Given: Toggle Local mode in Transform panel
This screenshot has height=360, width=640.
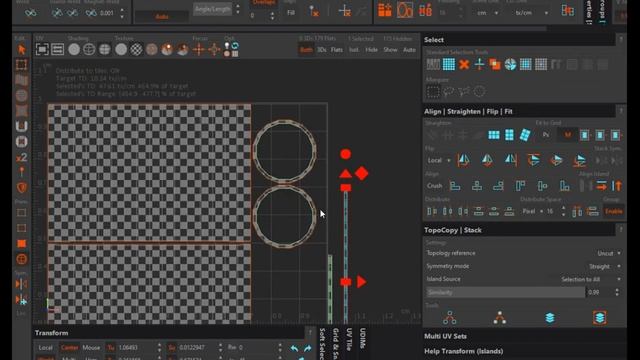Looking at the screenshot, I should (x=45, y=348).
